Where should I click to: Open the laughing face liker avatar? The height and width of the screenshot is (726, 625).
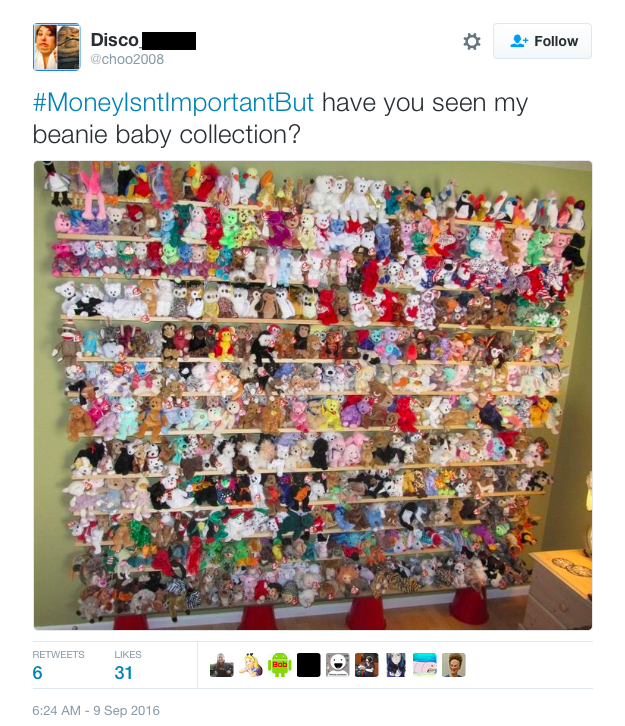[x=338, y=665]
